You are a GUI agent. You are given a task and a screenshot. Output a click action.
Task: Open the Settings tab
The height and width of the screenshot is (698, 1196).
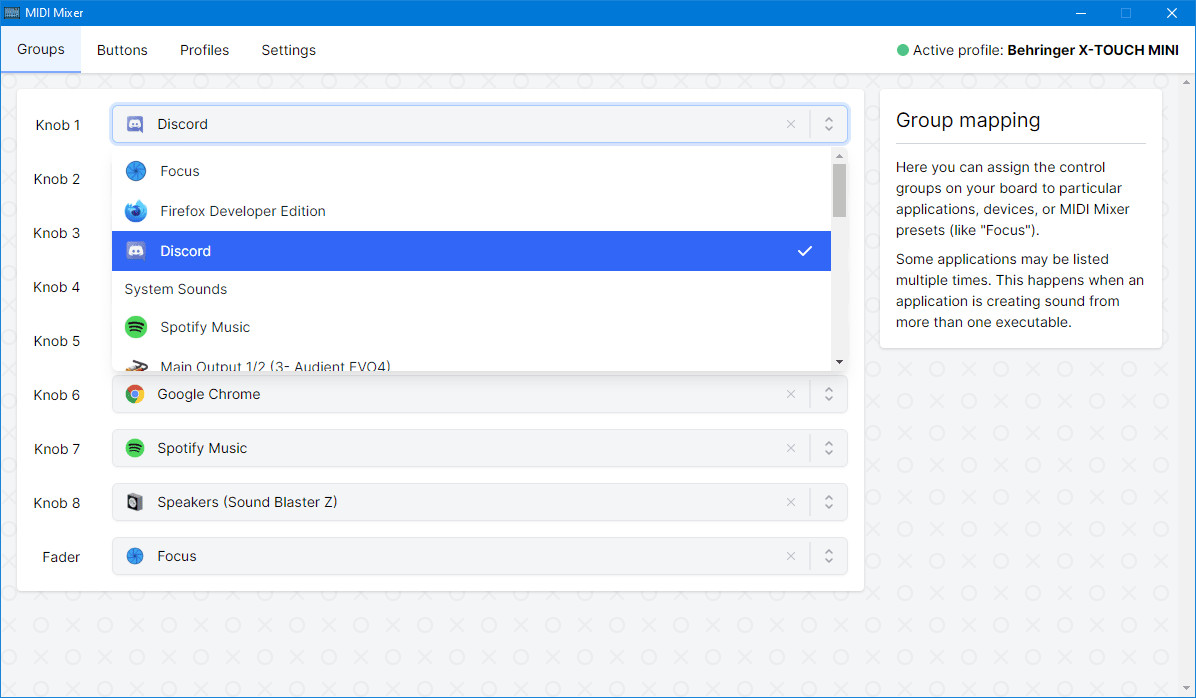click(288, 50)
